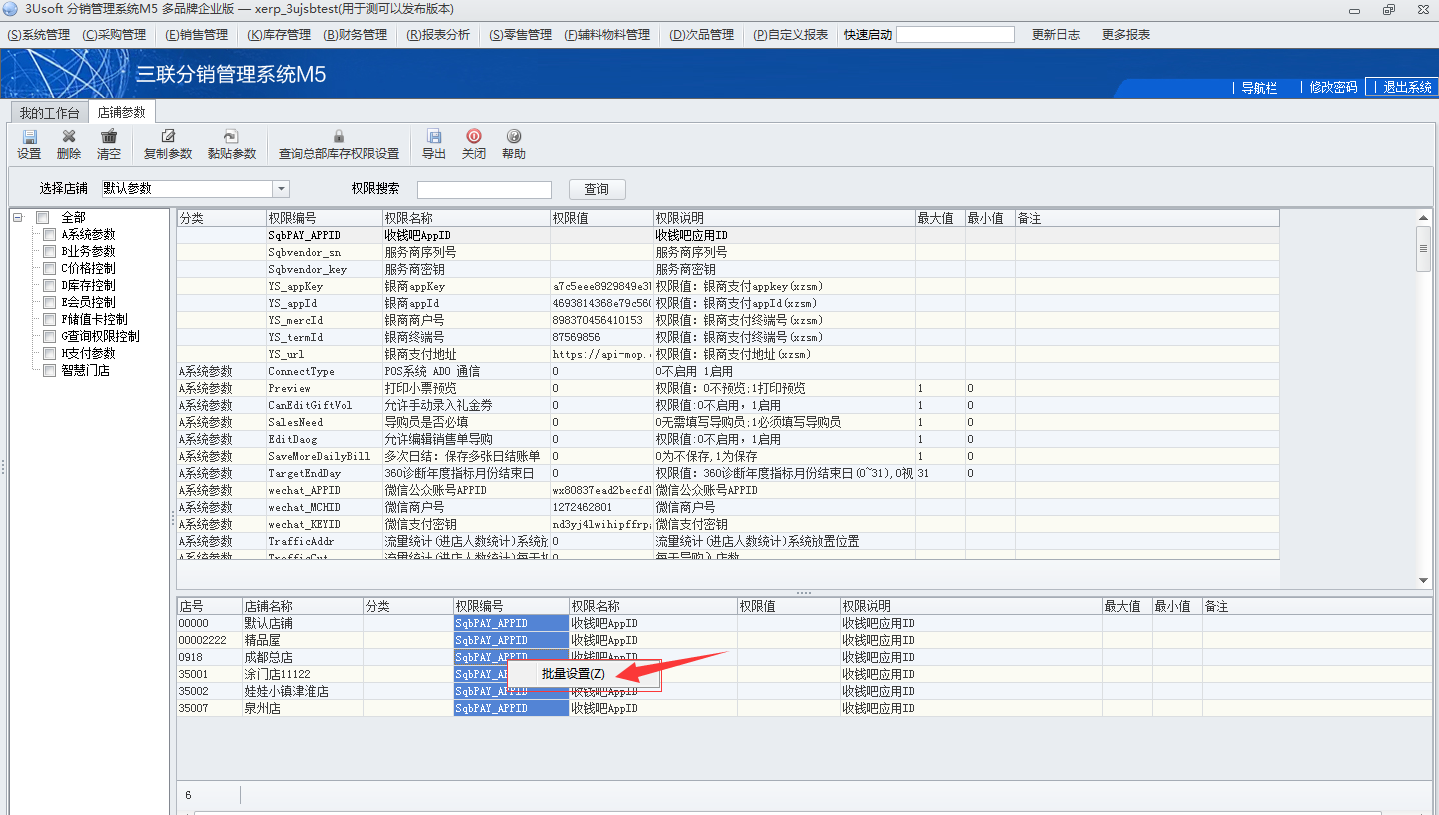Focus the 快速启动 input field
Viewport: 1439px width, 815px height.
pyautogui.click(x=955, y=34)
